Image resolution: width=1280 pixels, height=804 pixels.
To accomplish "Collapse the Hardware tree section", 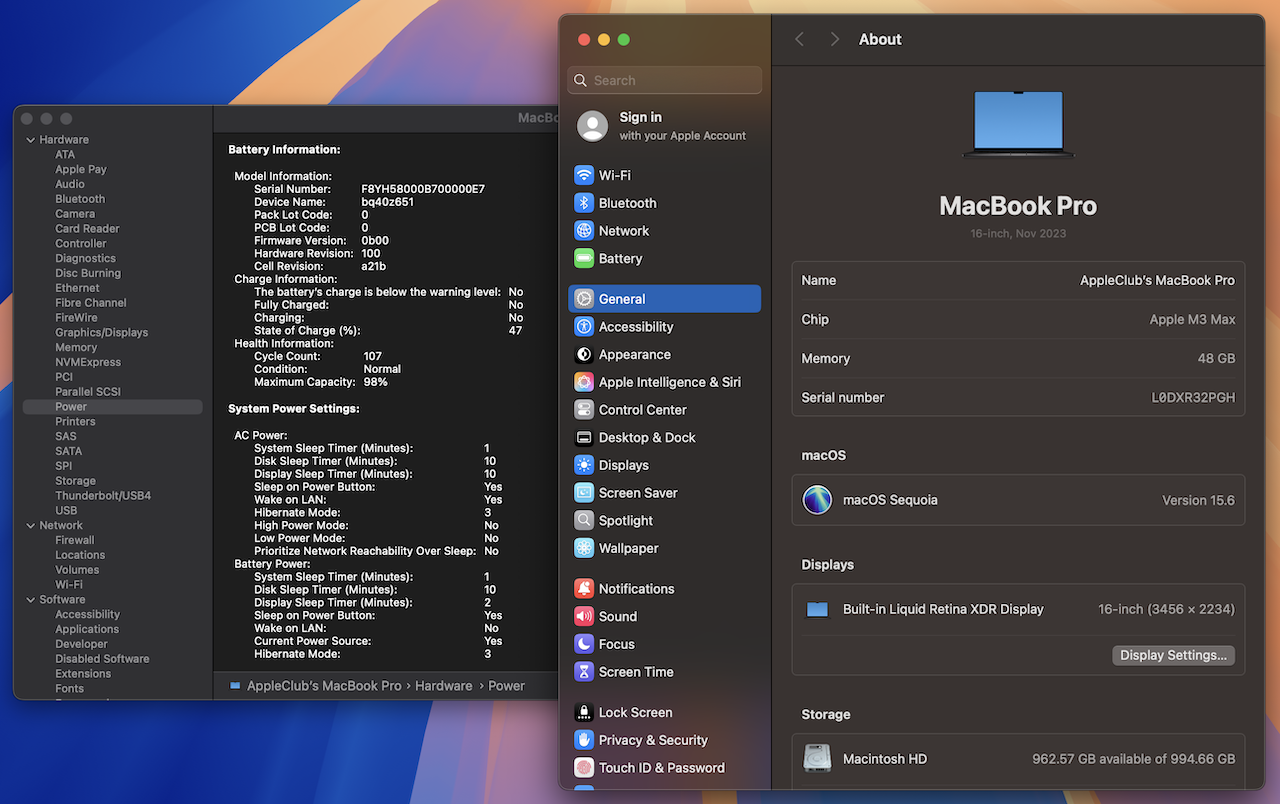I will point(30,140).
